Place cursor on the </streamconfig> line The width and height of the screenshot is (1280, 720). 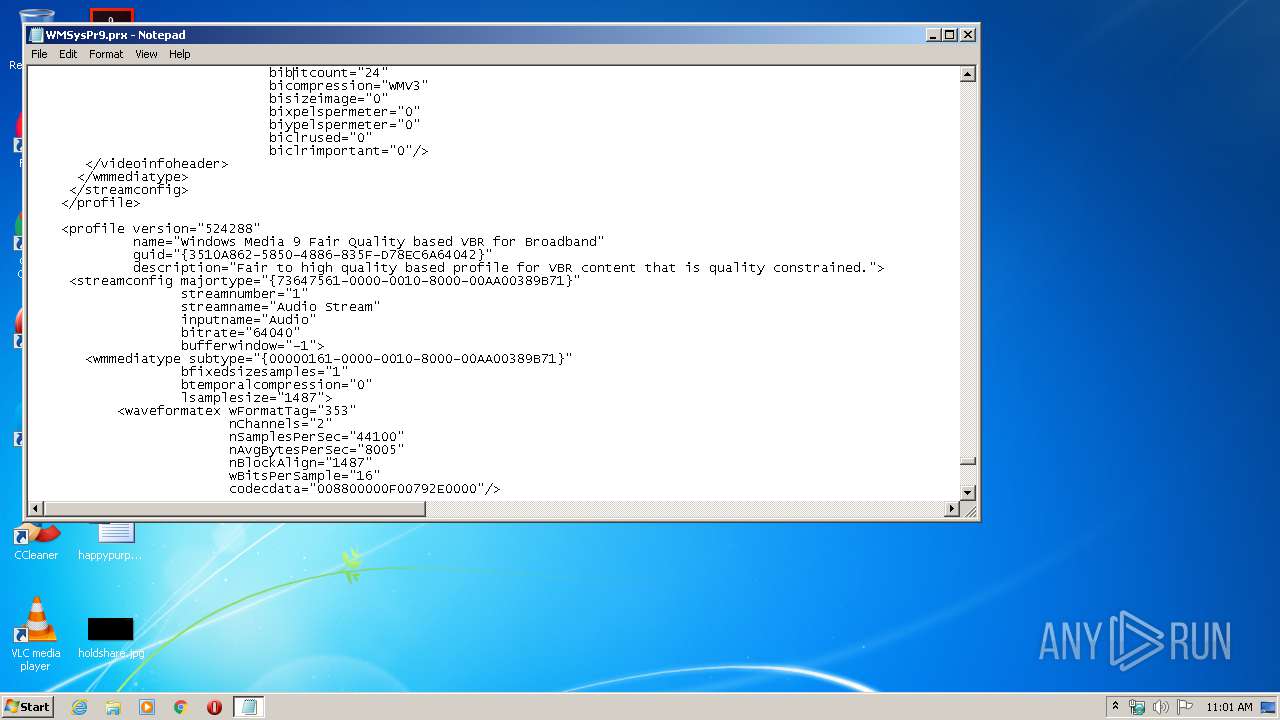129,190
